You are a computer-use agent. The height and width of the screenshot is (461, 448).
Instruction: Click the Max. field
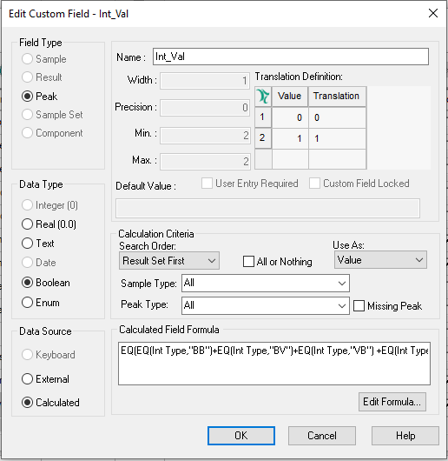(x=205, y=161)
